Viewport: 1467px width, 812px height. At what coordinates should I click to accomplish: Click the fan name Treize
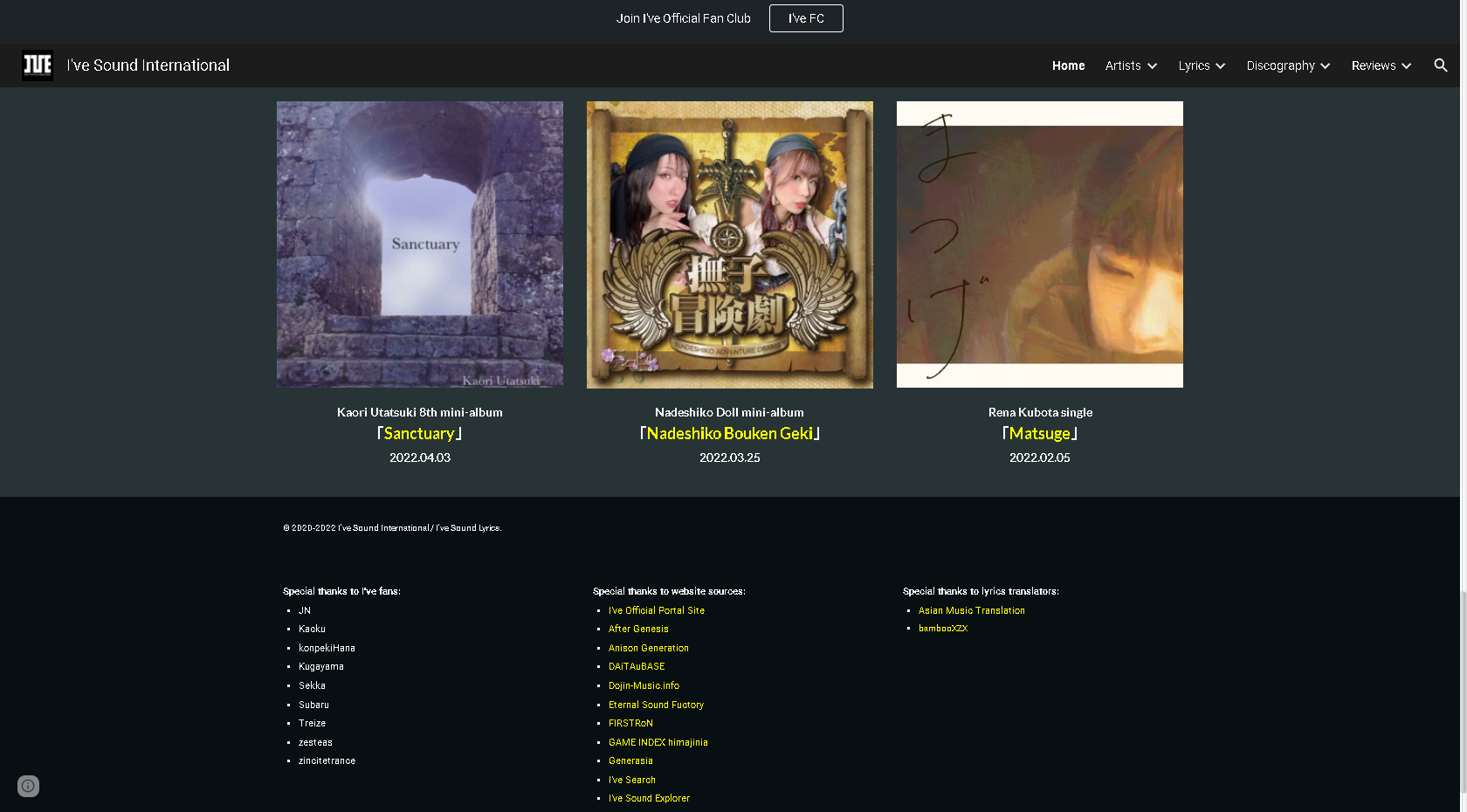pos(312,723)
